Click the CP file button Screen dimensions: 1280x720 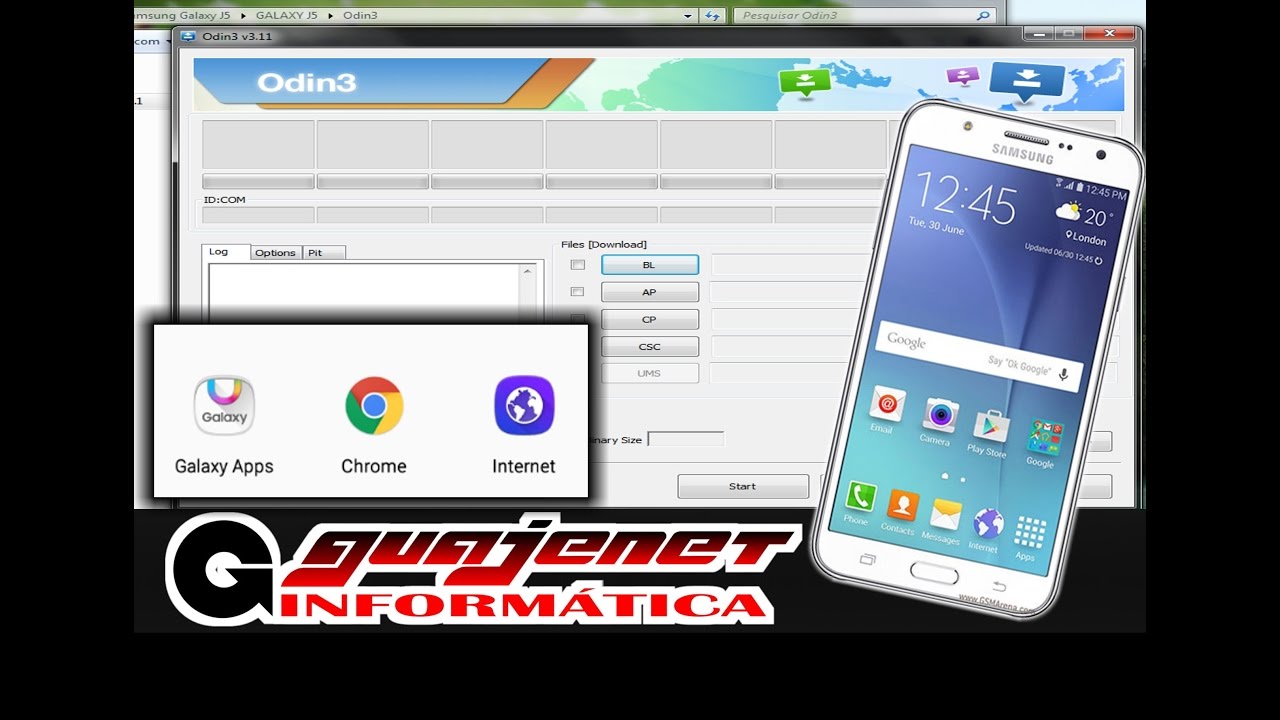click(650, 320)
